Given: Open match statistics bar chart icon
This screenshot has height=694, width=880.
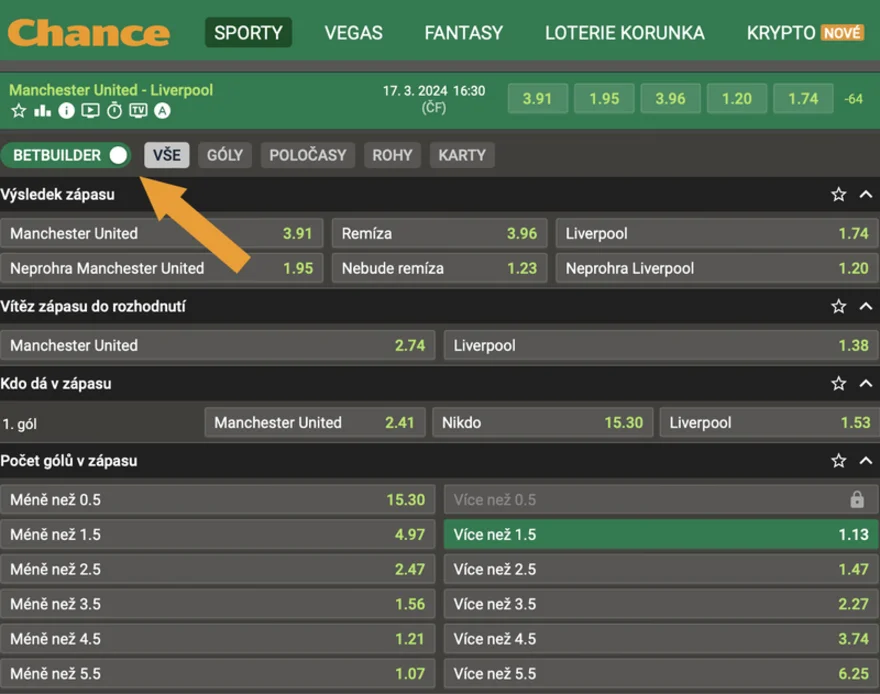Looking at the screenshot, I should click(x=43, y=111).
